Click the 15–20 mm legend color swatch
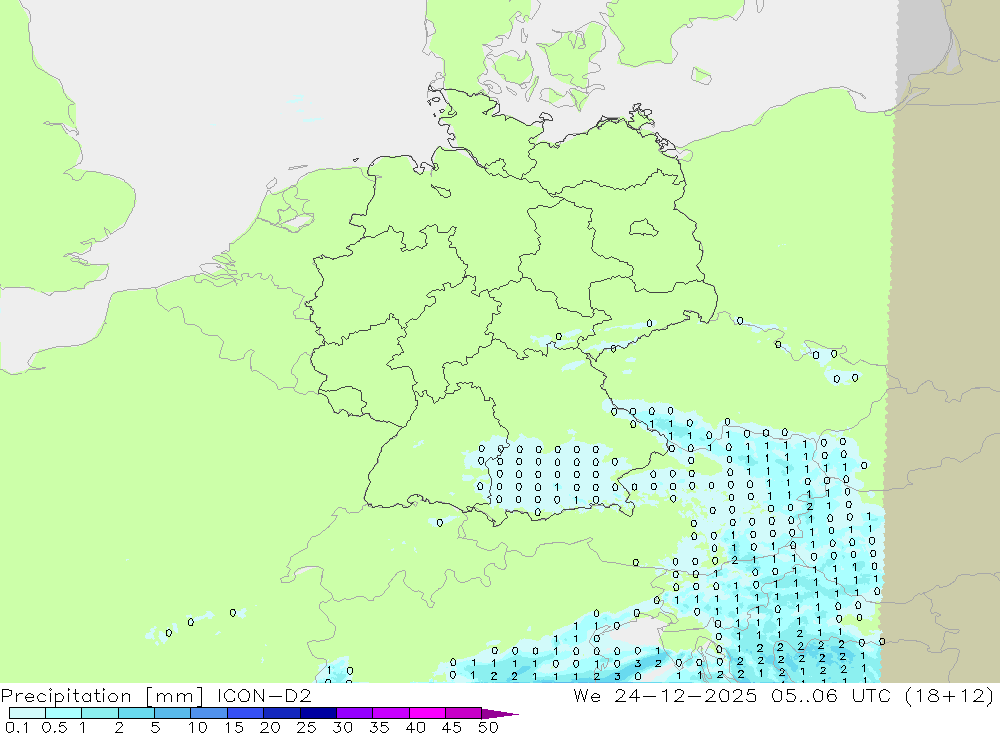 click(246, 713)
